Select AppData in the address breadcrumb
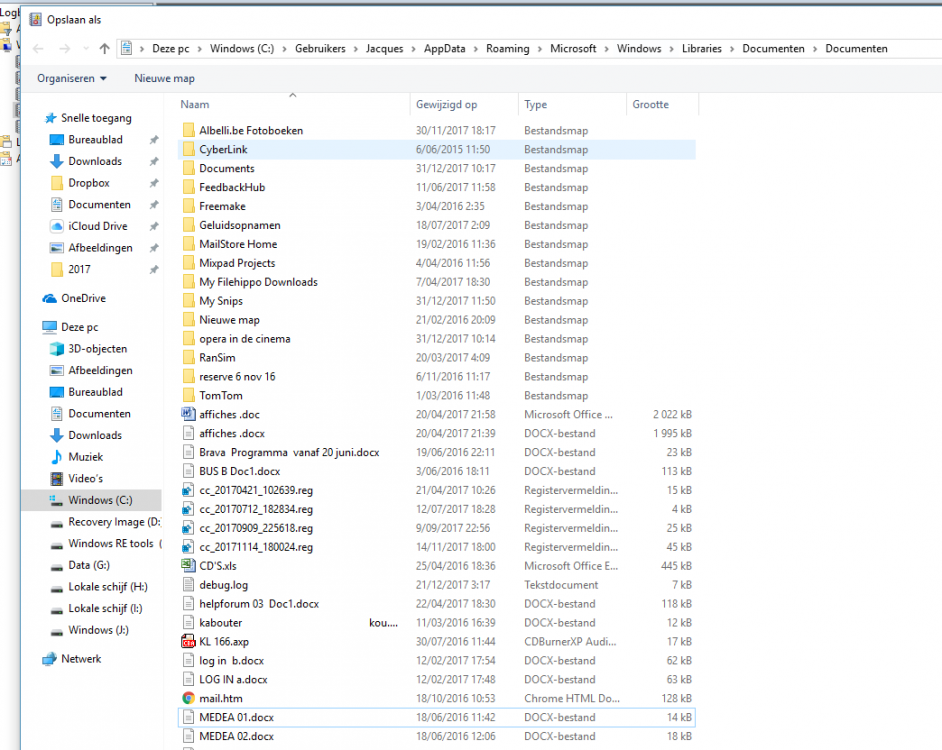This screenshot has width=942, height=750. [445, 49]
